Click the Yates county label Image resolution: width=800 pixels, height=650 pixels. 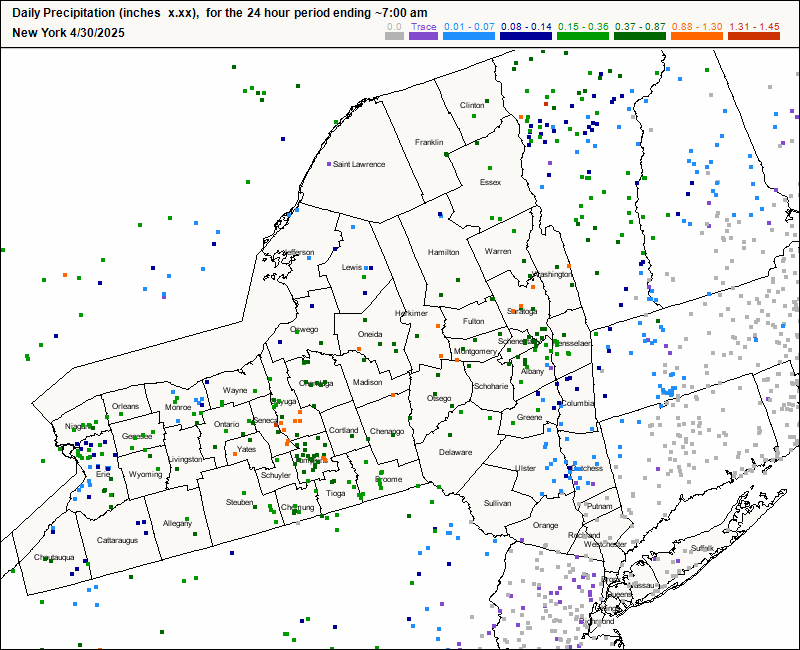[x=246, y=449]
